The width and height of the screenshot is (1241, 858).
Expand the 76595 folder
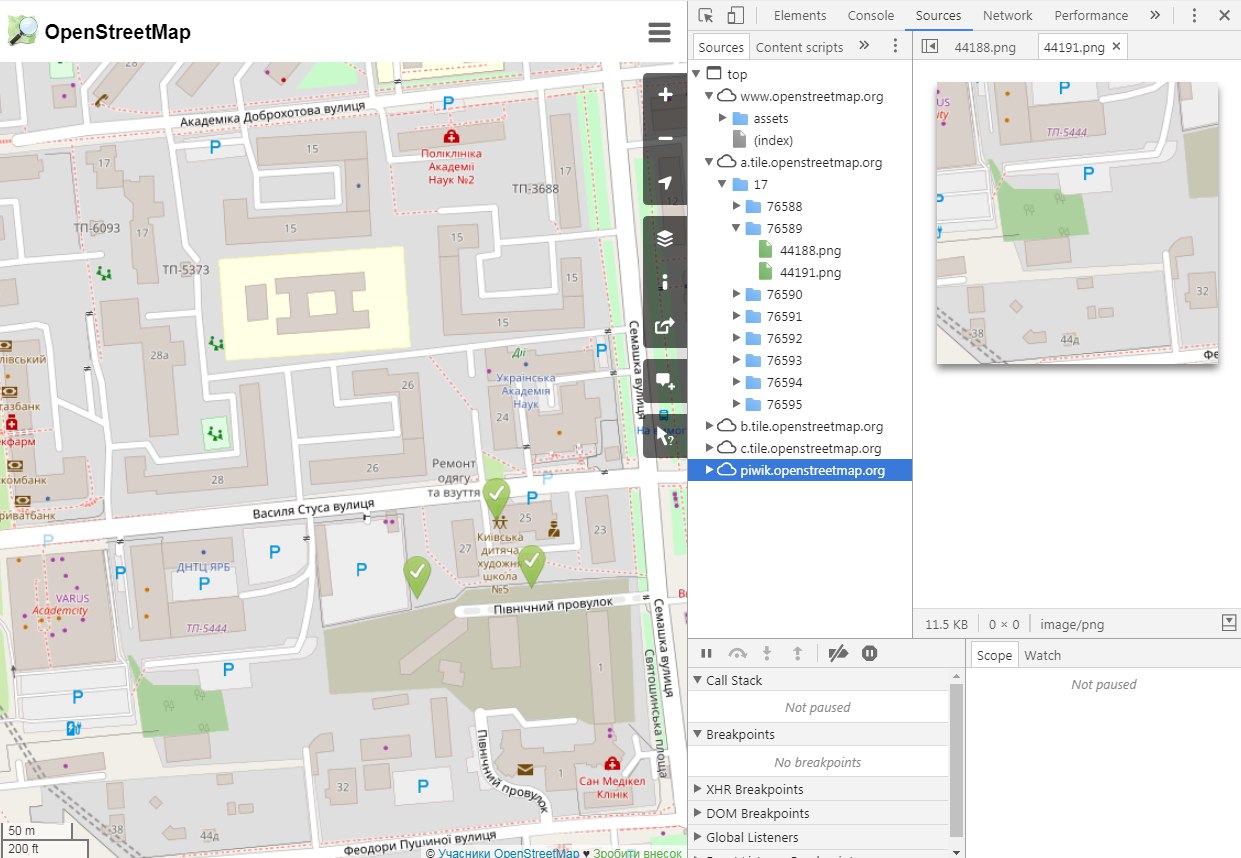click(735, 404)
